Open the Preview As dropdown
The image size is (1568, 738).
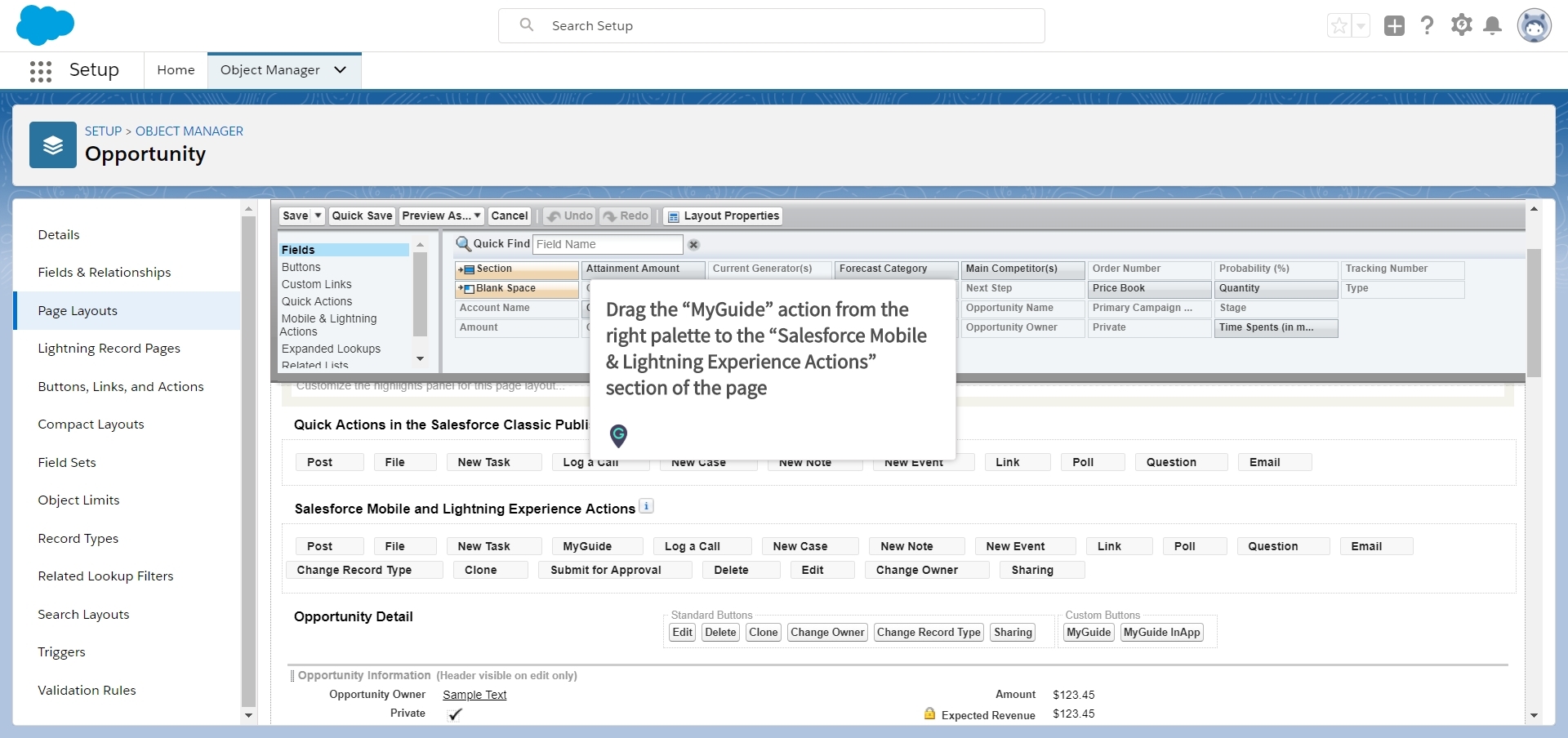(x=441, y=216)
